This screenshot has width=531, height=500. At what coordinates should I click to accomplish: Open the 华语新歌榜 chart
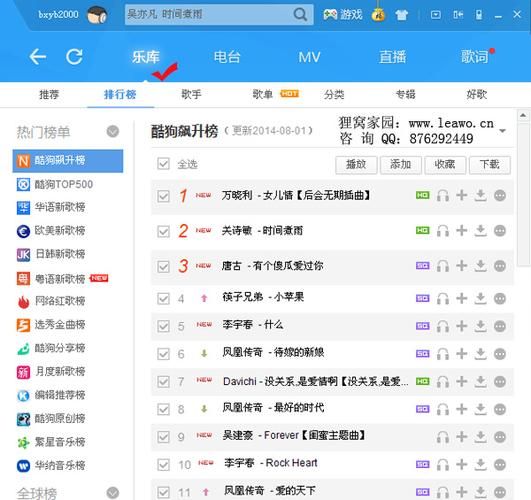coord(60,207)
